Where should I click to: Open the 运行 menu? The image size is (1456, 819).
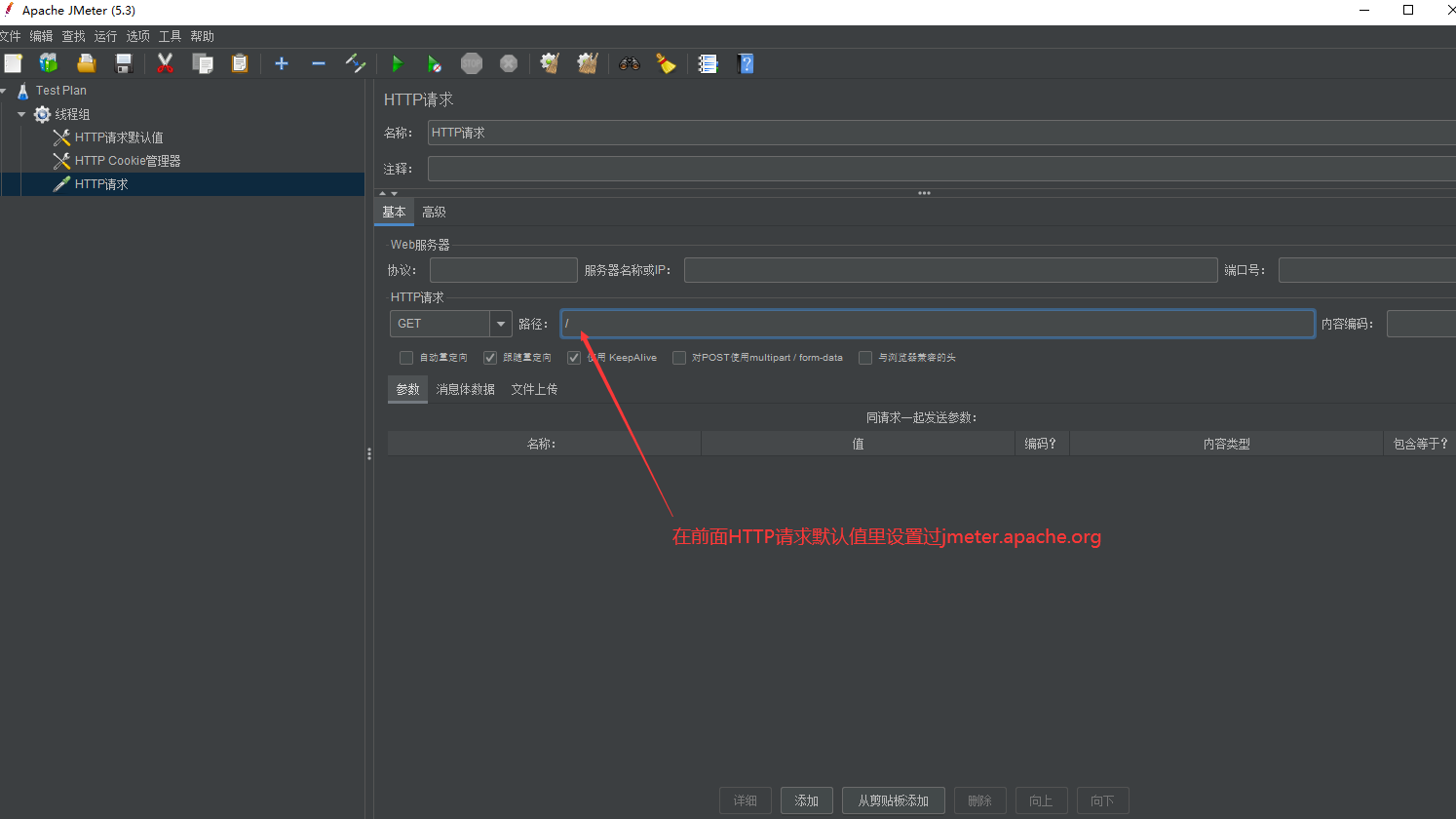tap(105, 36)
